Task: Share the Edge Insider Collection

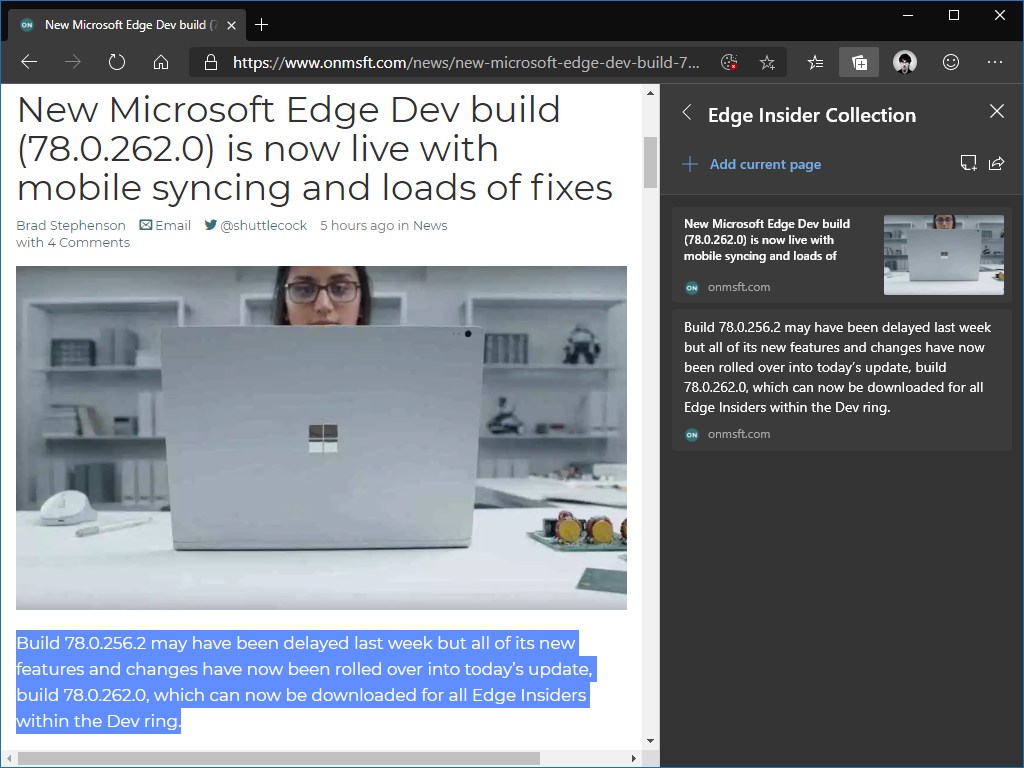Action: pos(996,161)
